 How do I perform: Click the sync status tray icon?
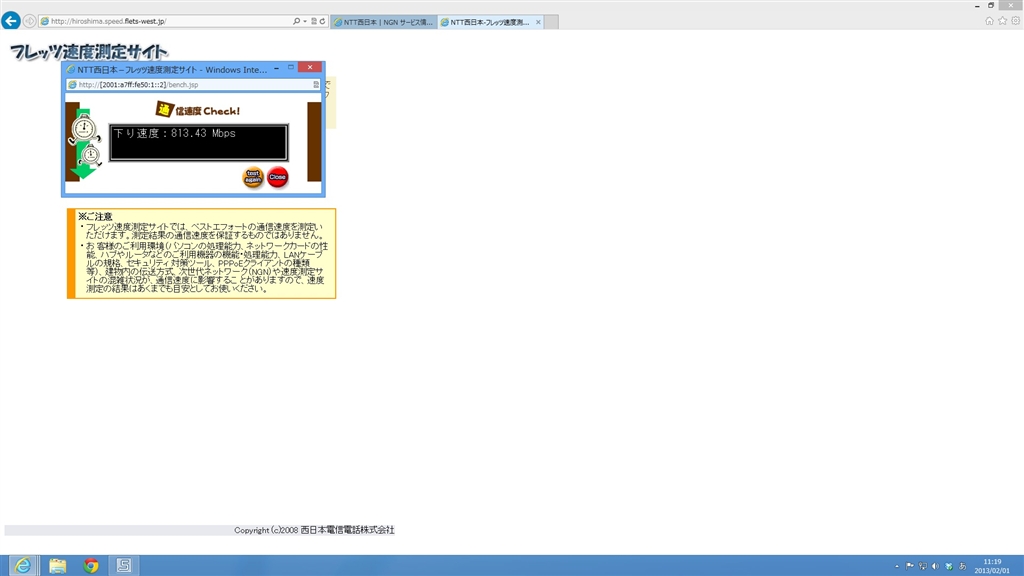pos(949,566)
